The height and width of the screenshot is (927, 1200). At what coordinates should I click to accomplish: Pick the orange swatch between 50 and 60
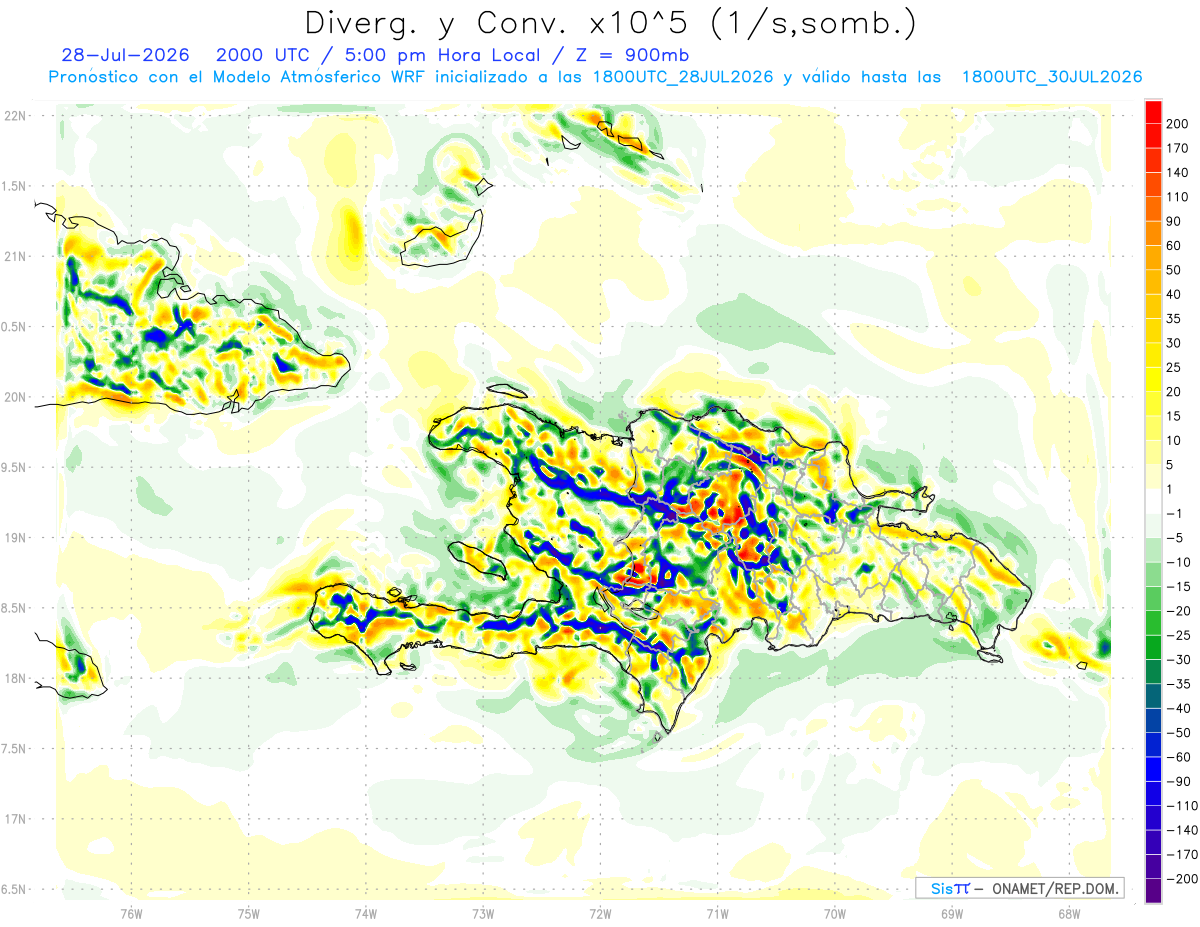pyautogui.click(x=1153, y=257)
